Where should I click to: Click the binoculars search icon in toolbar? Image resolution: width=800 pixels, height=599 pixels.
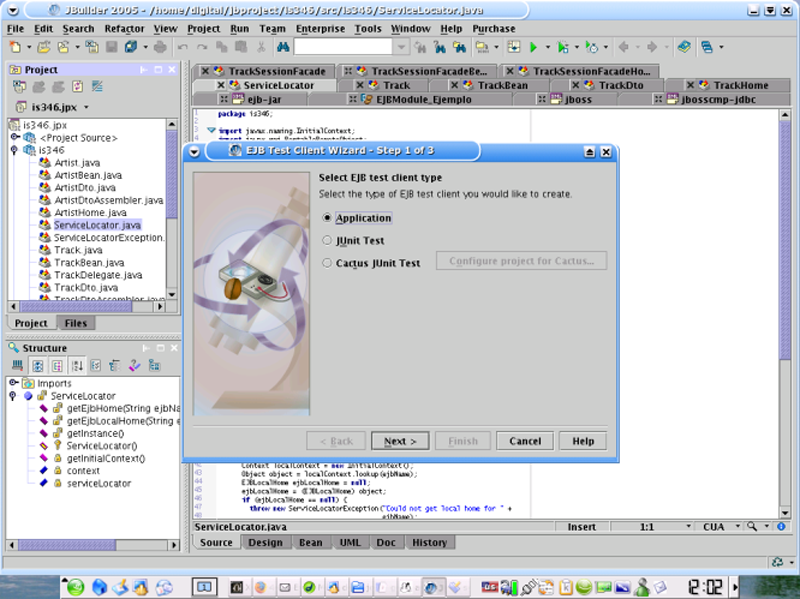coord(281,47)
